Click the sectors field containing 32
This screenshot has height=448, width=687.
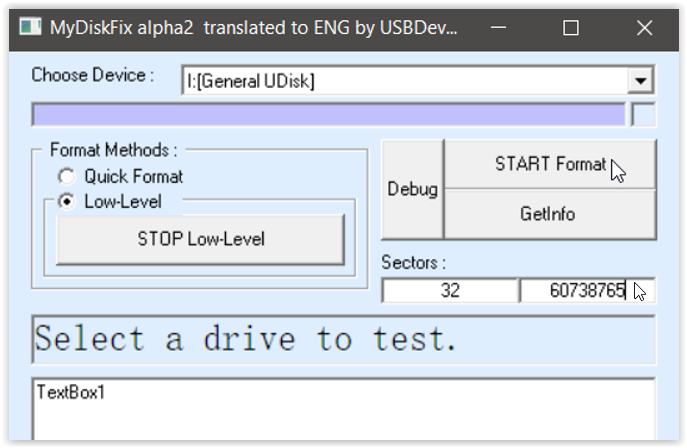[x=450, y=290]
